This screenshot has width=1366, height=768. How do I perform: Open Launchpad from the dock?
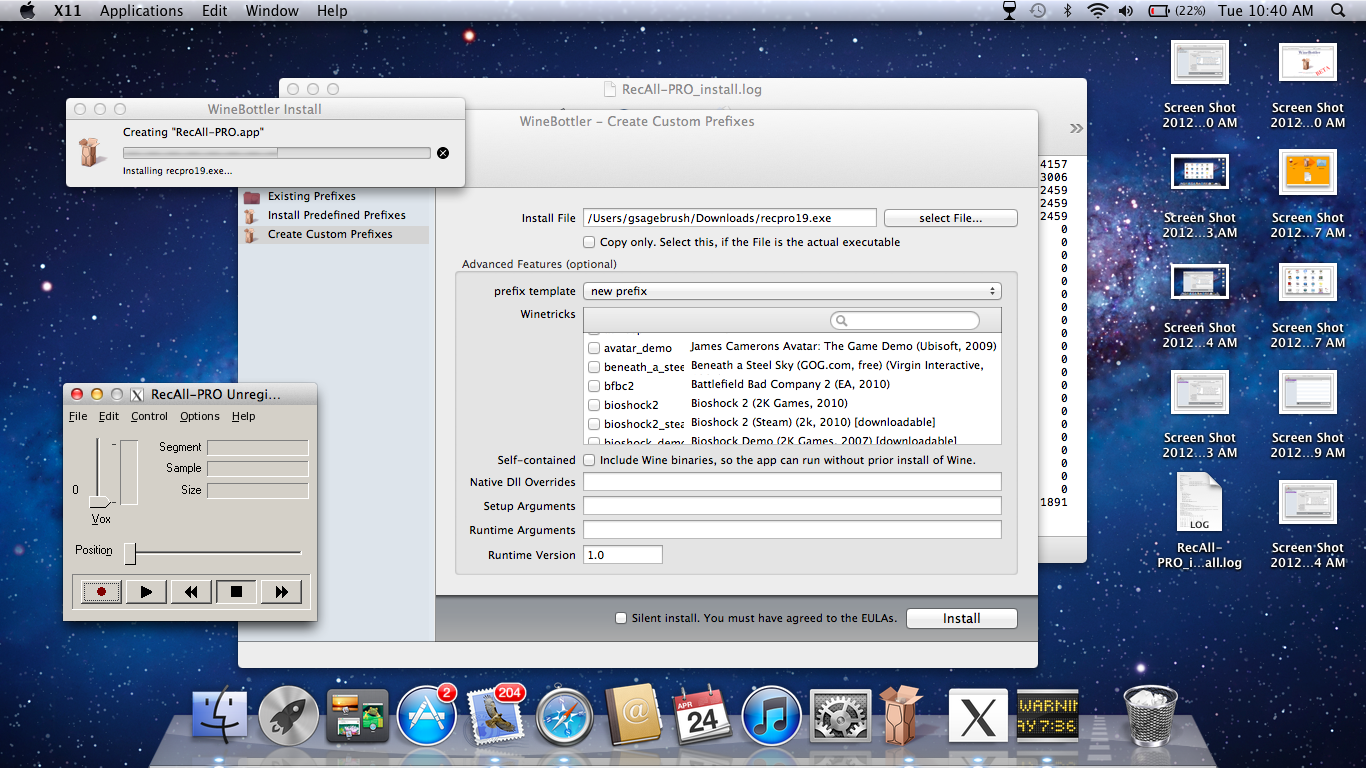(289, 716)
